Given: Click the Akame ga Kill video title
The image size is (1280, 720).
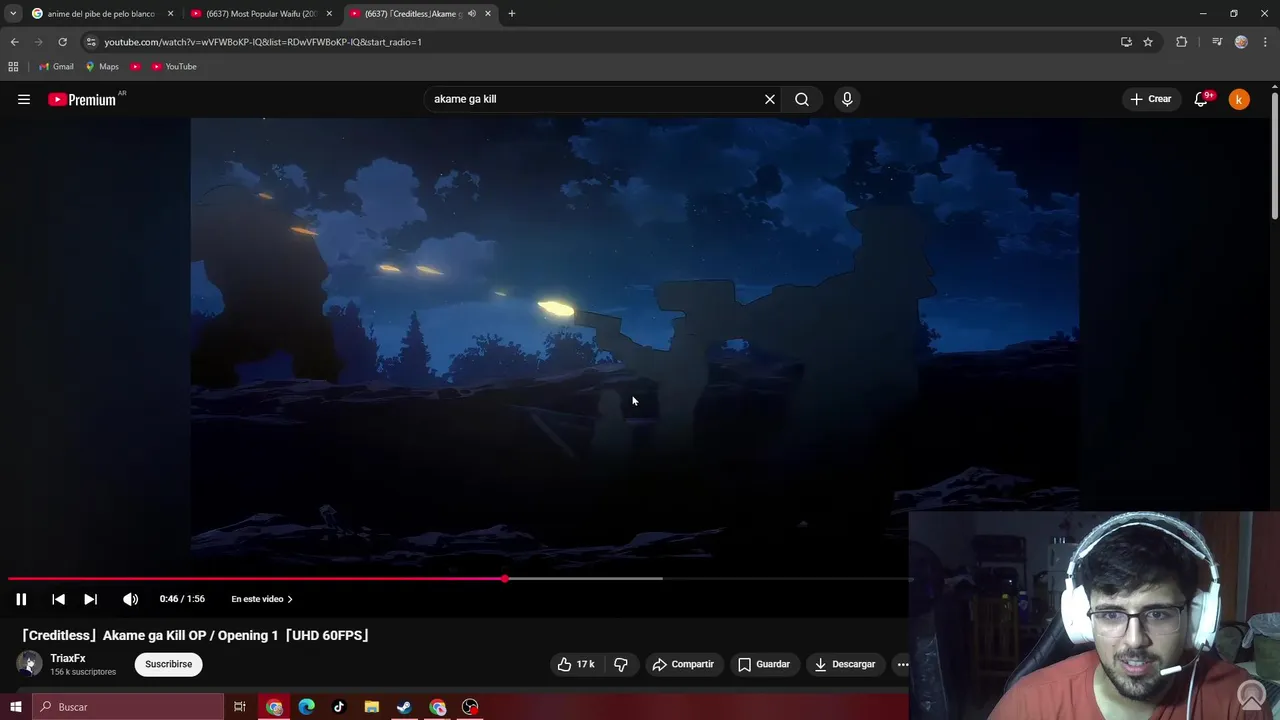Looking at the screenshot, I should pyautogui.click(x=196, y=635).
